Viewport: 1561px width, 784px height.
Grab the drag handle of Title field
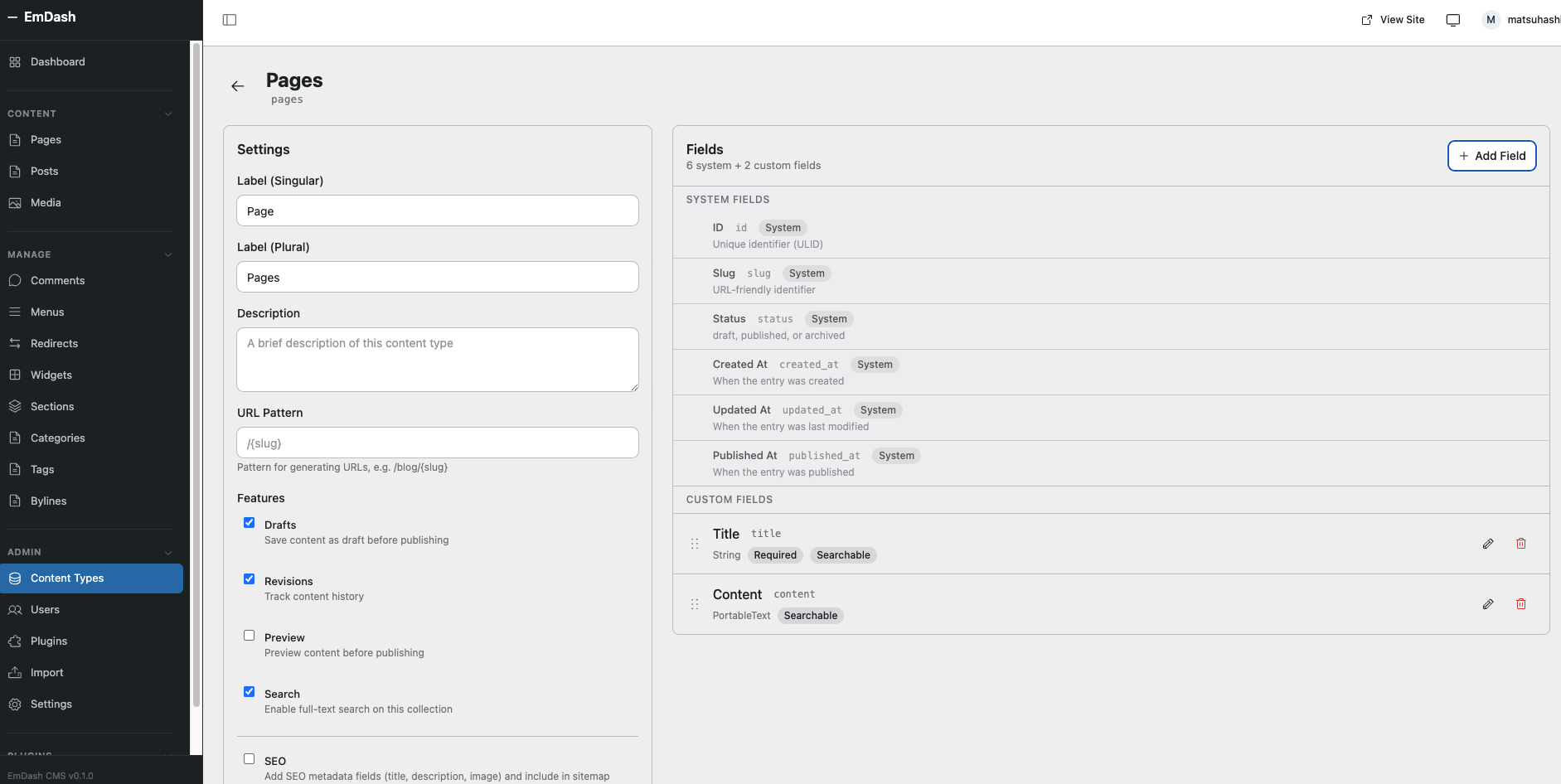pos(695,544)
